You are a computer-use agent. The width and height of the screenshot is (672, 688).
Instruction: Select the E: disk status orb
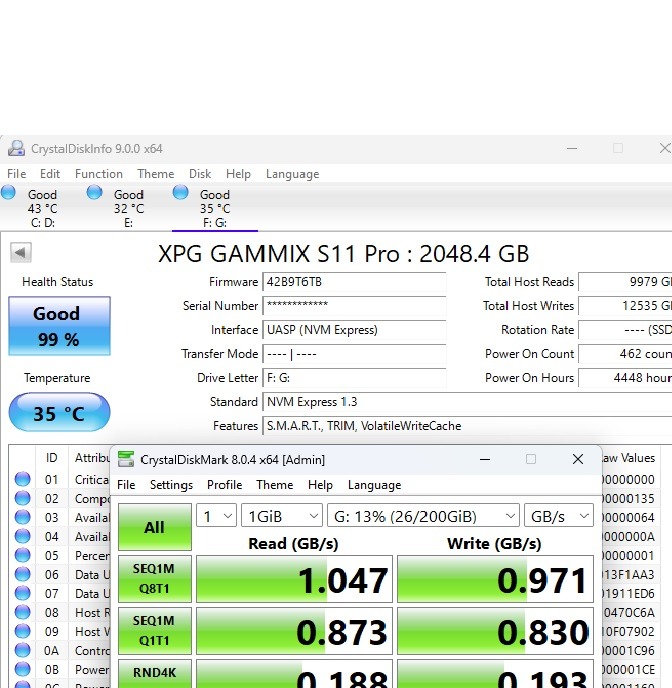tap(94, 193)
